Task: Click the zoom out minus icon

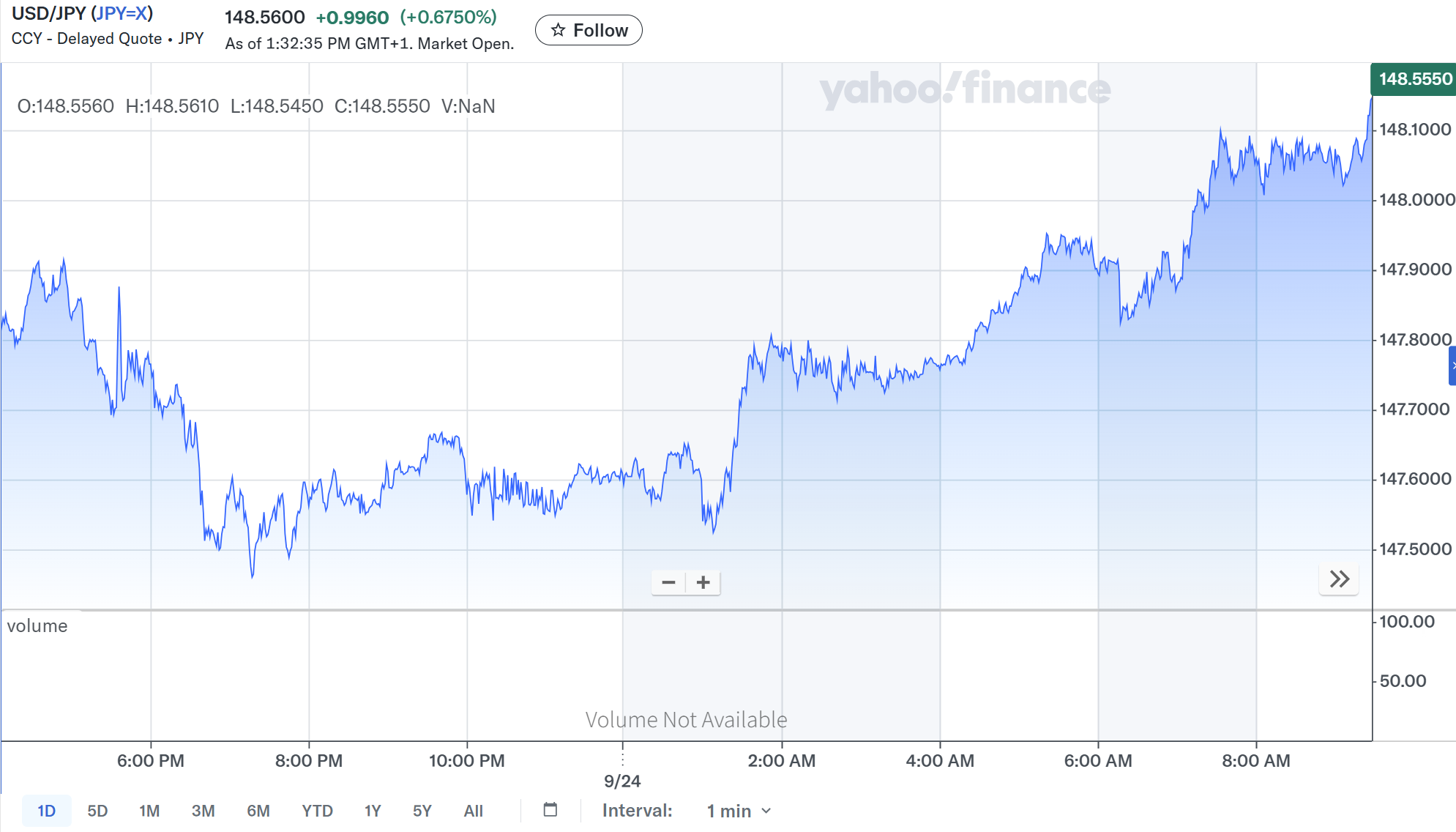Action: point(668,583)
